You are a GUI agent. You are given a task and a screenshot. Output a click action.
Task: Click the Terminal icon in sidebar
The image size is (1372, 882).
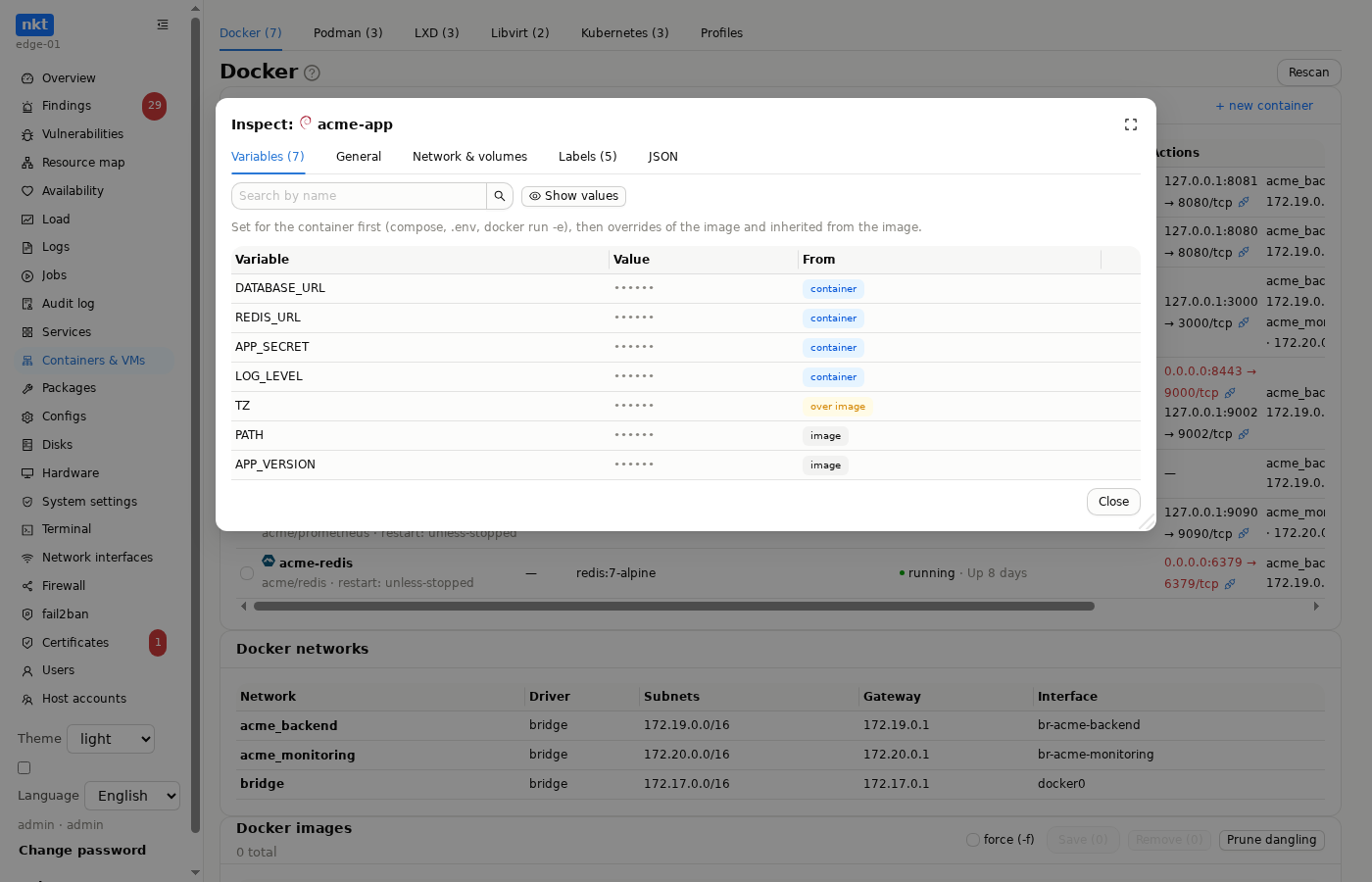[x=27, y=529]
